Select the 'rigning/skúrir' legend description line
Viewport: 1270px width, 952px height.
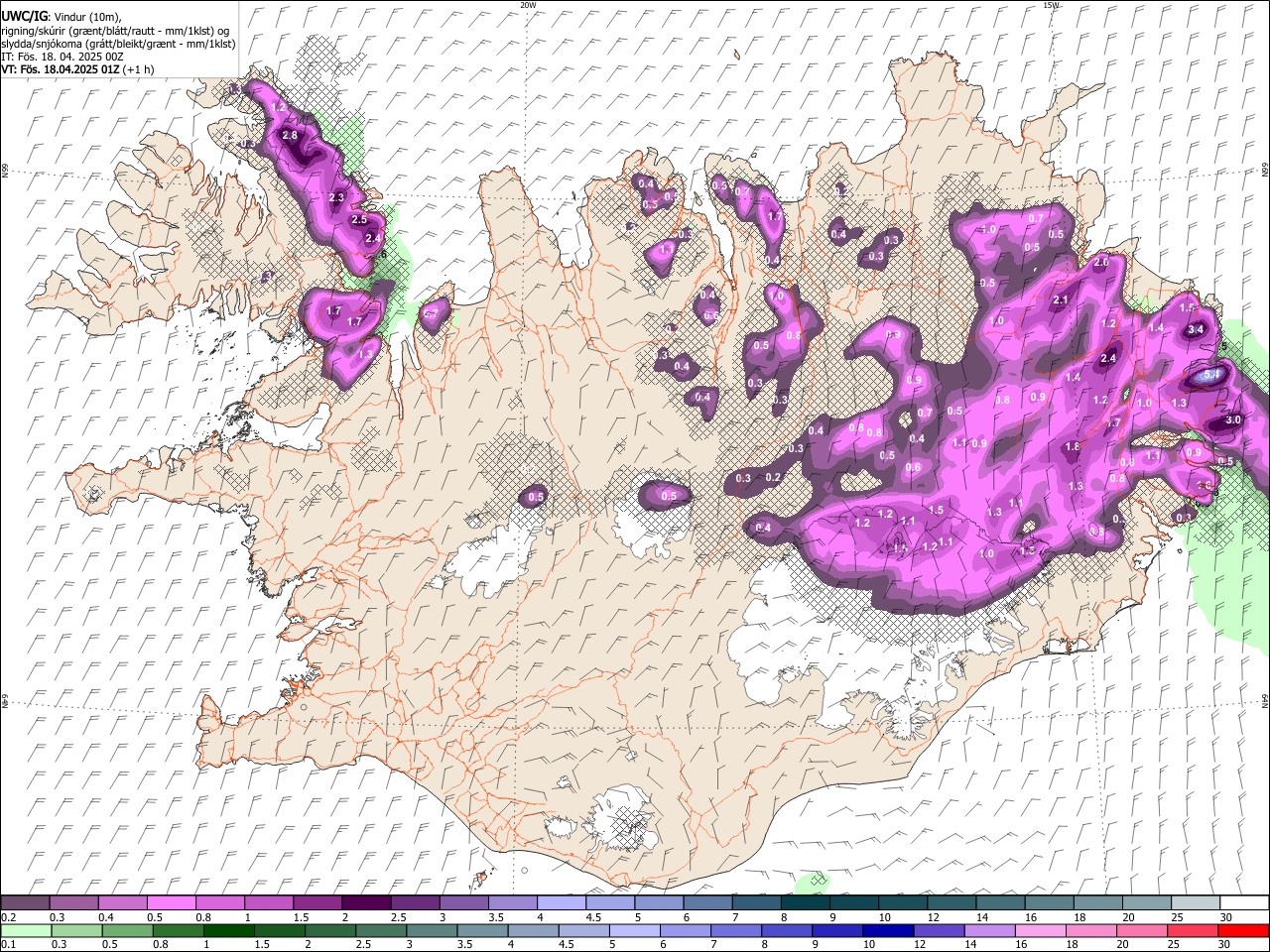click(x=115, y=30)
